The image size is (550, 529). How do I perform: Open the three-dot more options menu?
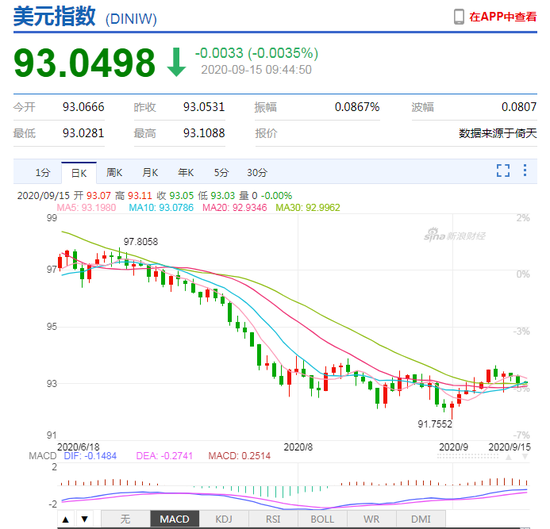pyautogui.click(x=525, y=170)
